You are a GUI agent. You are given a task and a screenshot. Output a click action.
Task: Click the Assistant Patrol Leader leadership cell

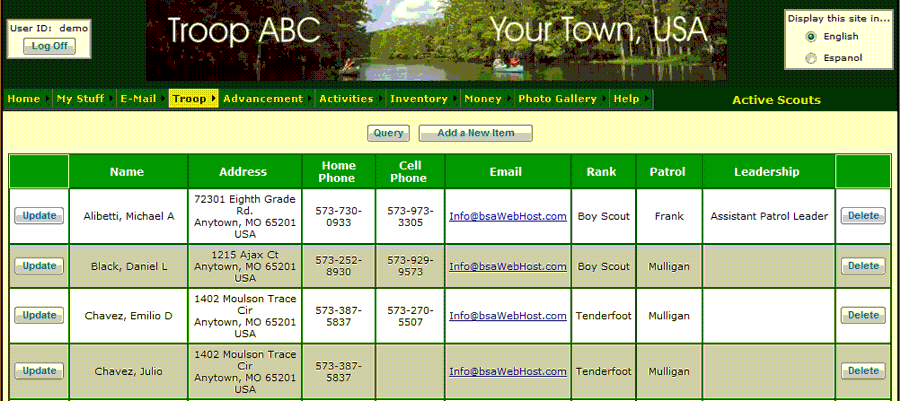coord(769,216)
